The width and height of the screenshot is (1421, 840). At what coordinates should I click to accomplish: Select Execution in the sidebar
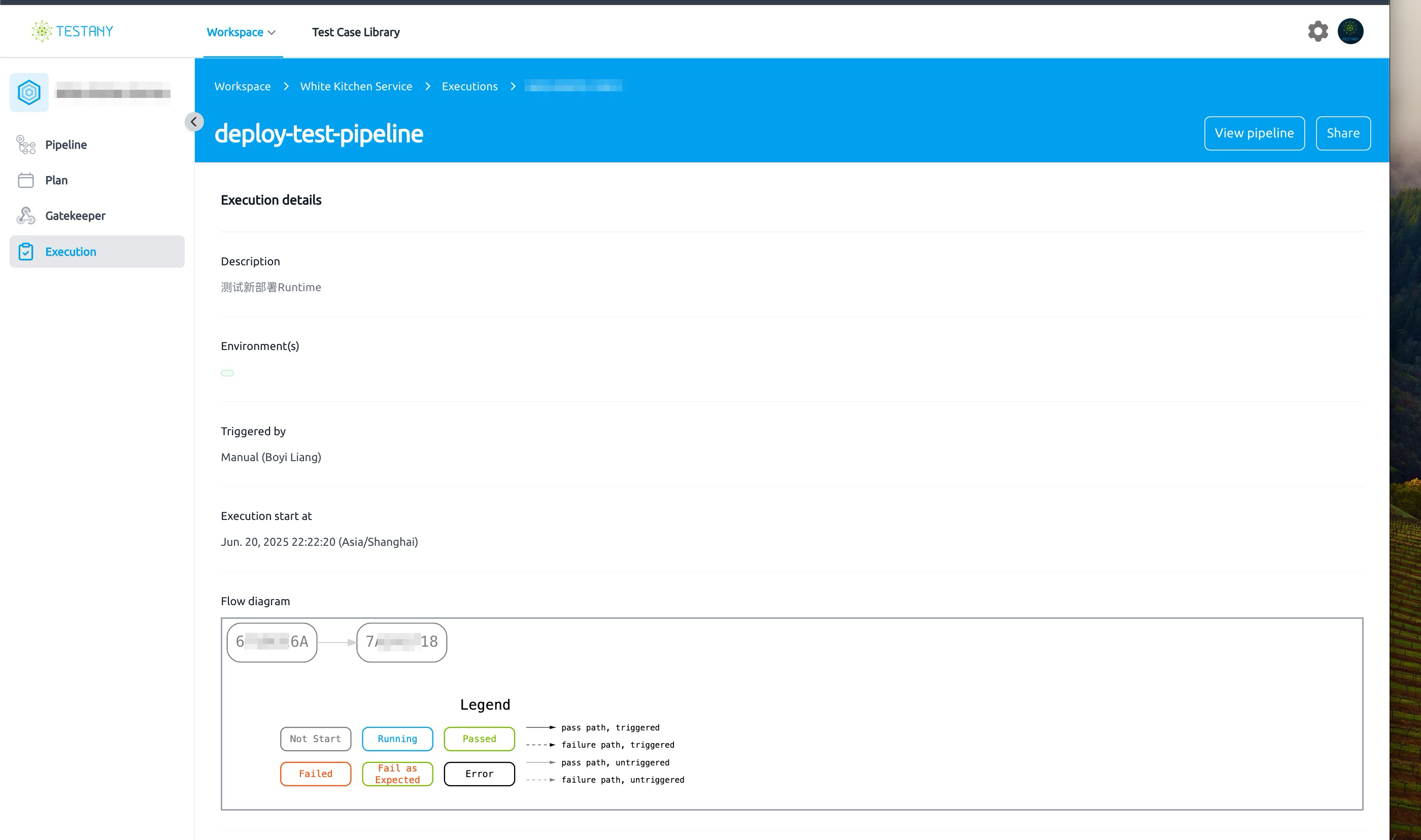(x=97, y=252)
